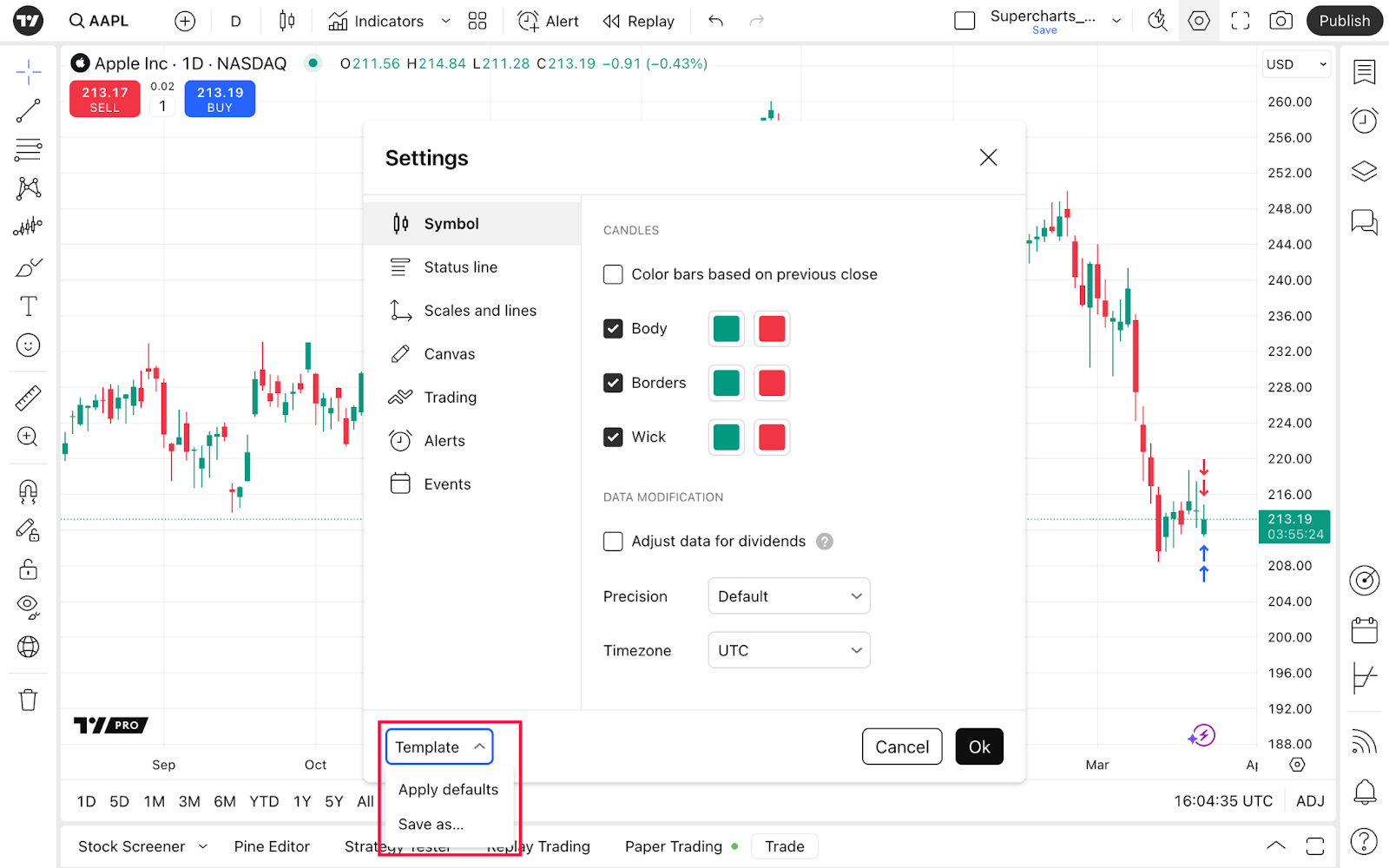
Task: Open the Canvas settings tab
Action: click(x=472, y=354)
